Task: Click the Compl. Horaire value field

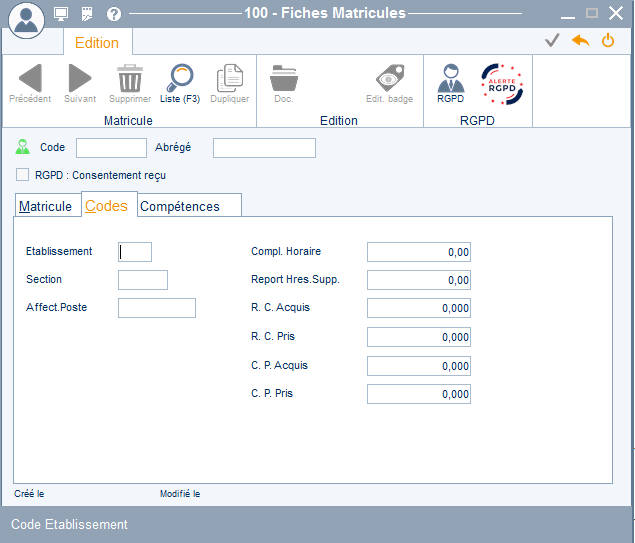Action: [419, 252]
